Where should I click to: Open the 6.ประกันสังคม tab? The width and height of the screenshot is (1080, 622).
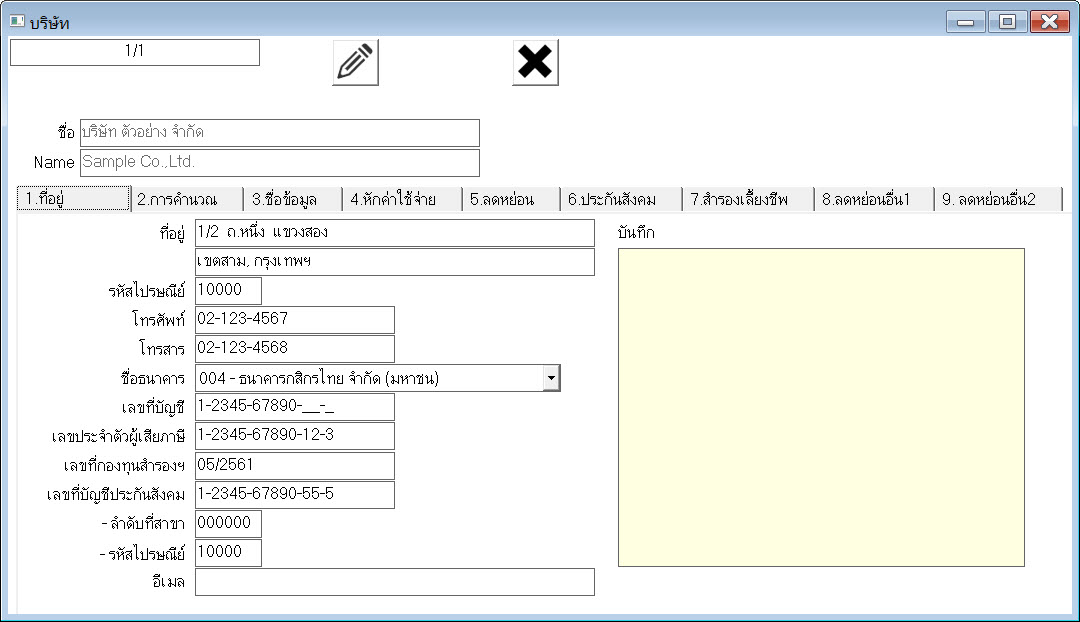[620, 199]
